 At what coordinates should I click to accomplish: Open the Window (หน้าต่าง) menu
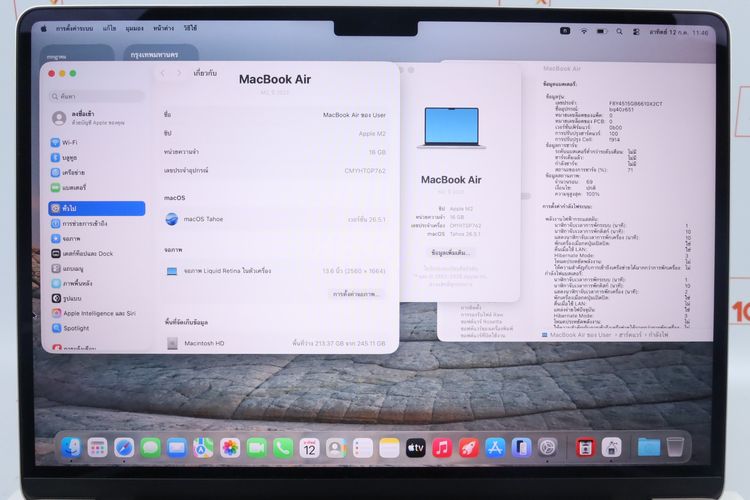click(x=163, y=29)
